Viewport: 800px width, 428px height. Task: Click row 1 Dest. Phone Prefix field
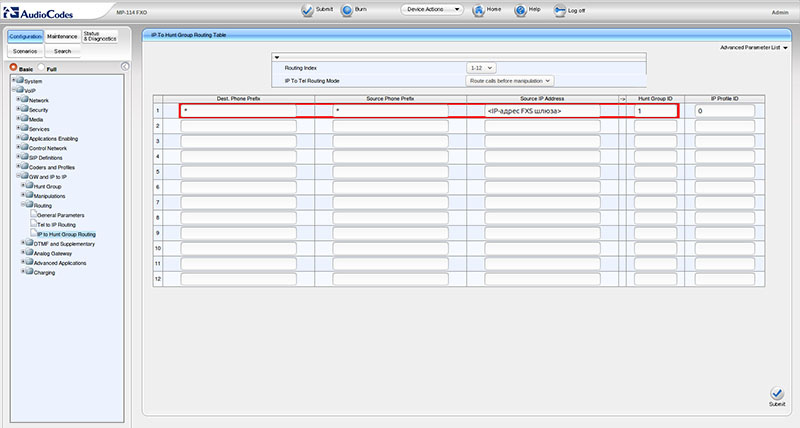[238, 111]
